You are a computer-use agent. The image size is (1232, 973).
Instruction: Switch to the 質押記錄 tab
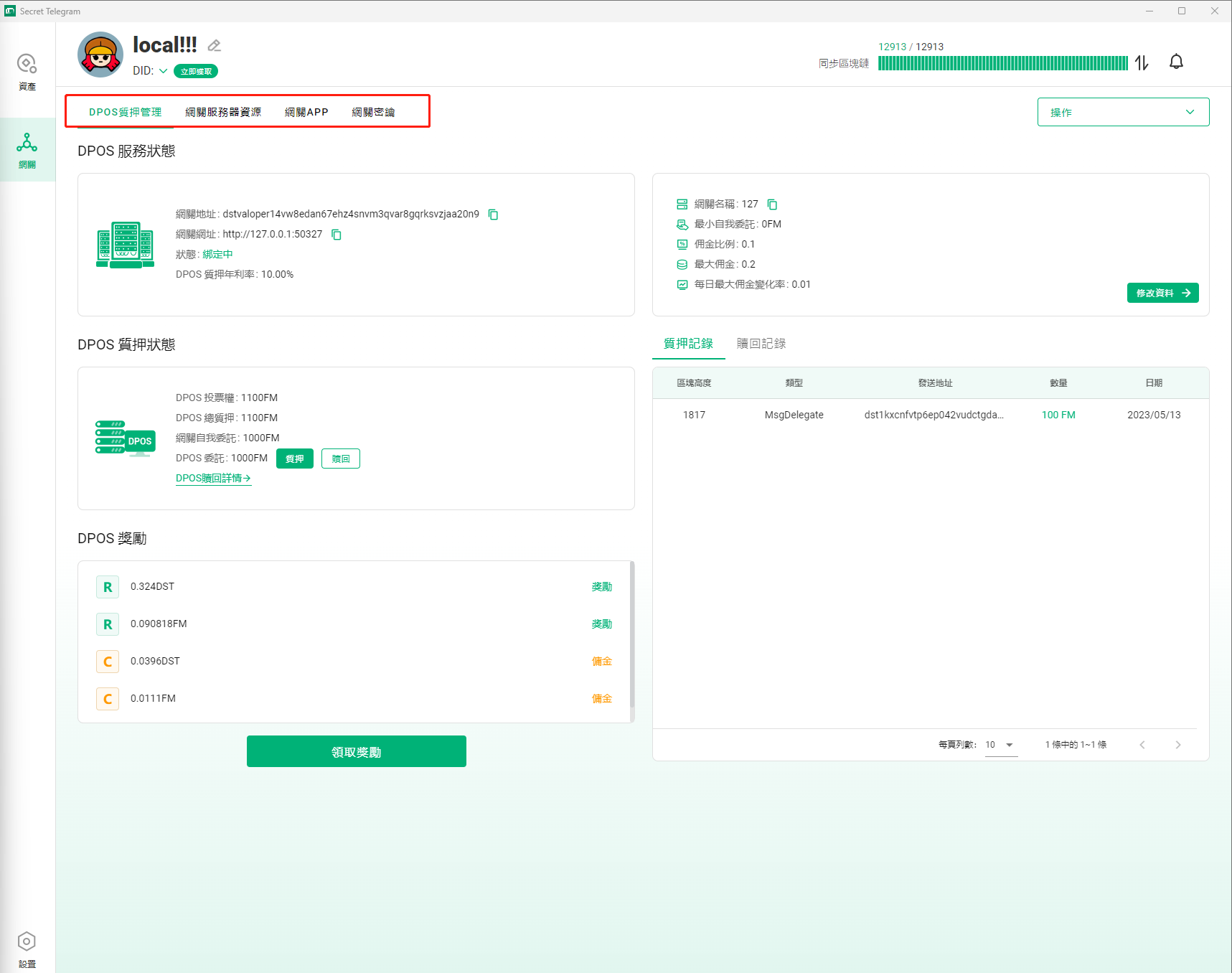688,344
